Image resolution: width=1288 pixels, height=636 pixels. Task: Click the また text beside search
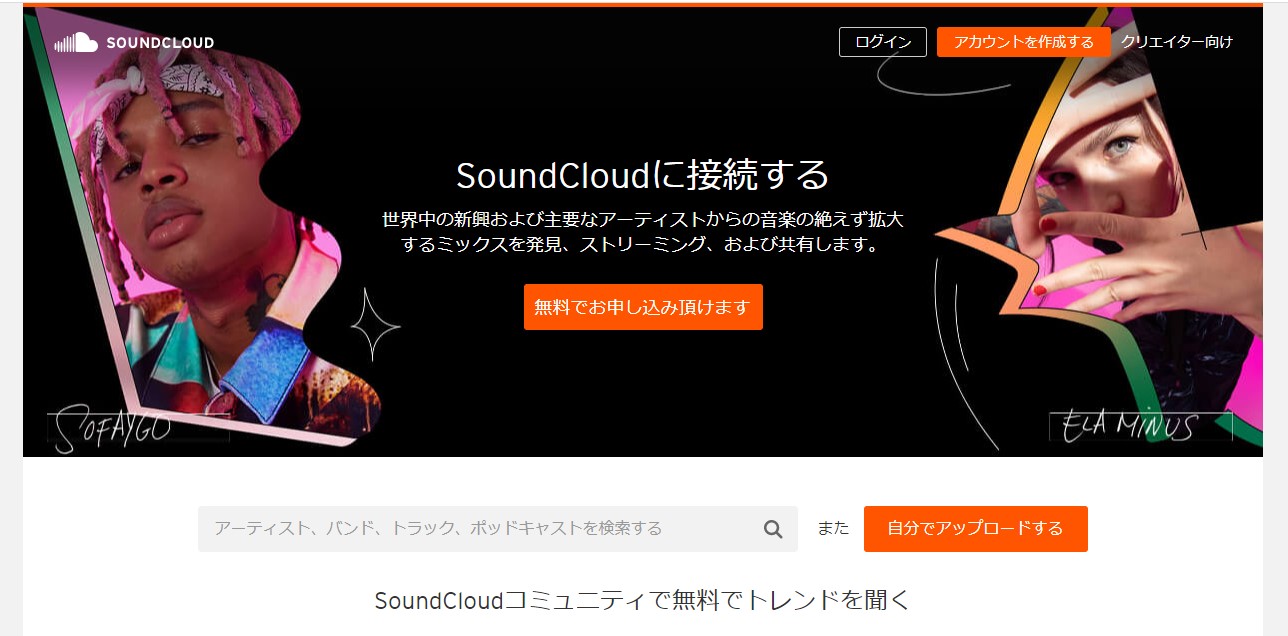tap(833, 529)
